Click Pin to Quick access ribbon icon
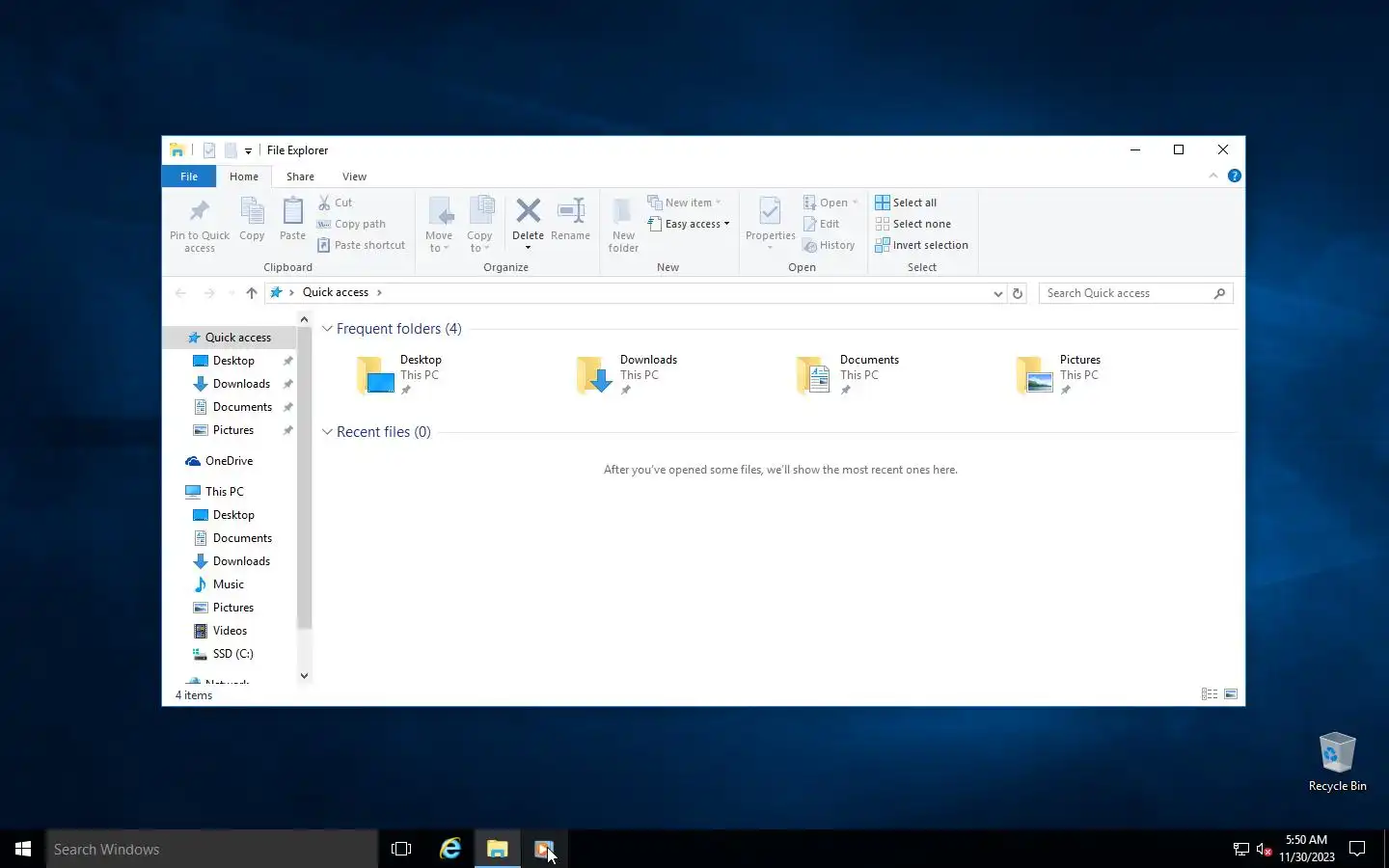1389x868 pixels. tap(200, 225)
